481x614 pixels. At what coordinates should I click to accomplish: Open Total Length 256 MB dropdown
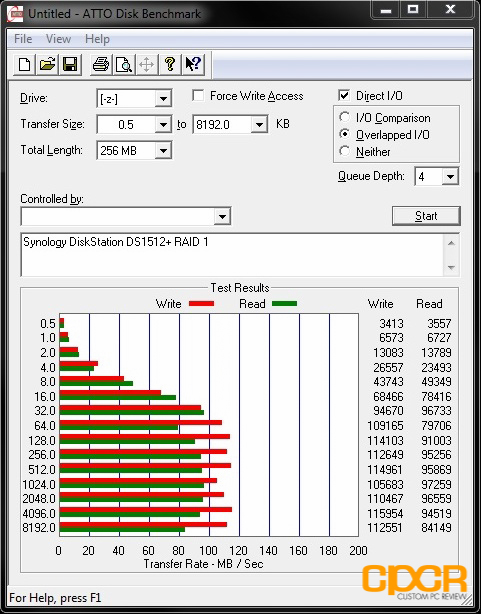(163, 151)
